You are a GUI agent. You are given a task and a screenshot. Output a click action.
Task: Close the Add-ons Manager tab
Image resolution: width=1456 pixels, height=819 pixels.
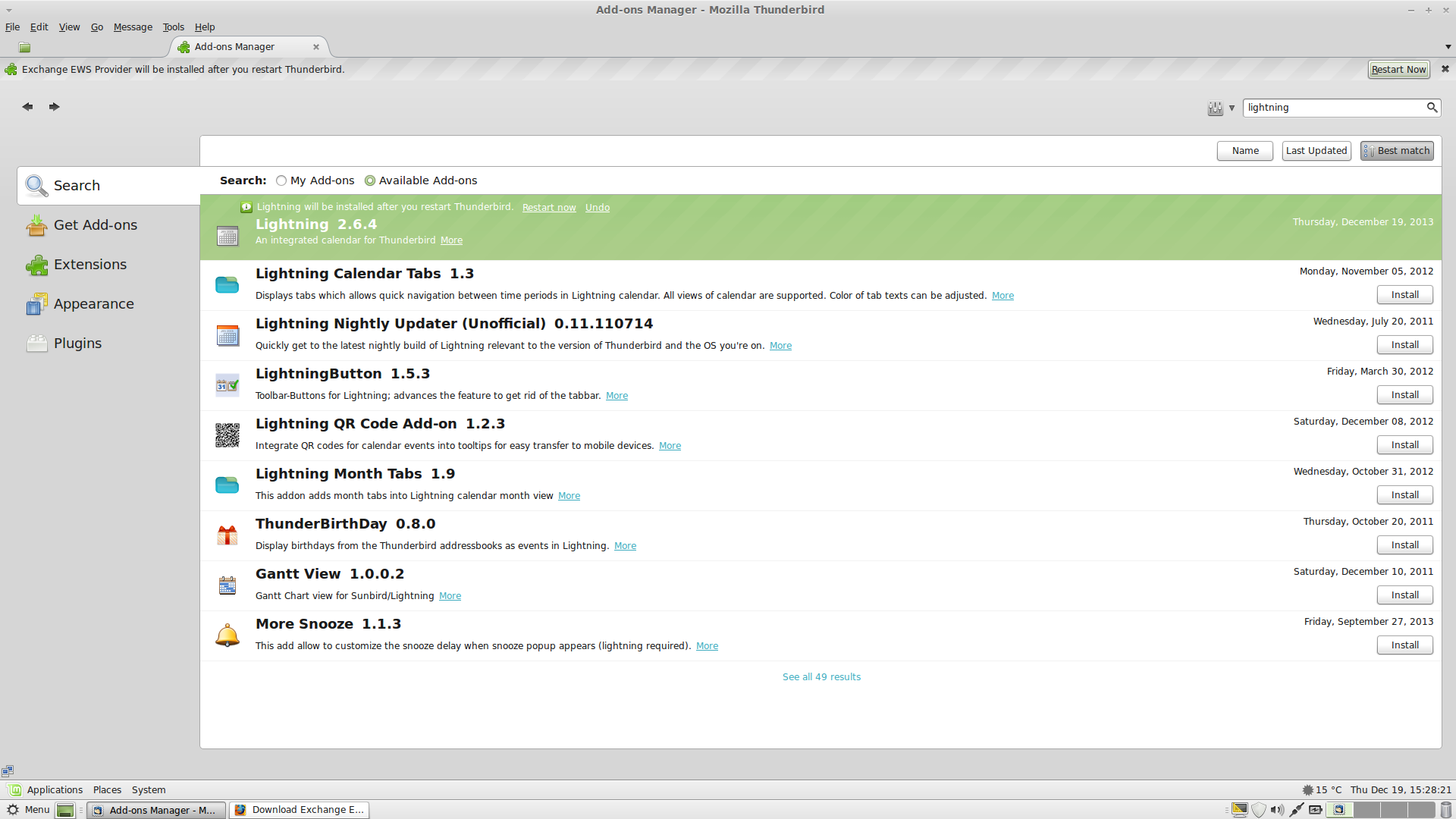(316, 47)
